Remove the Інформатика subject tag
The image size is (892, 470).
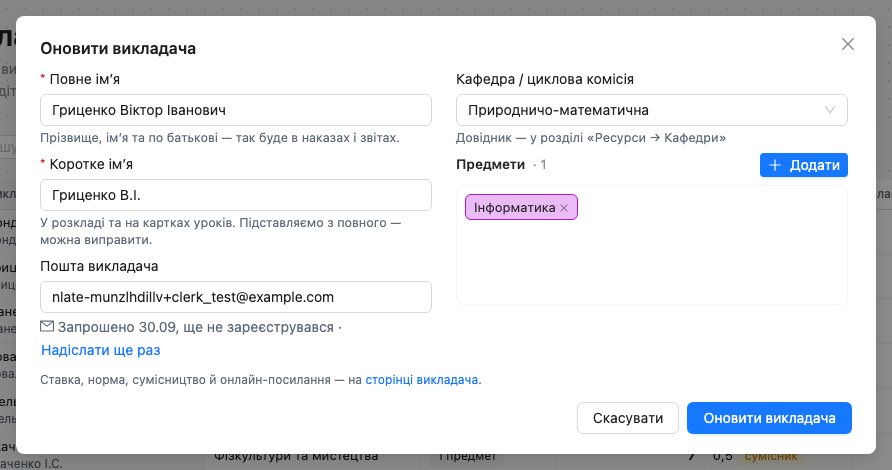coord(564,208)
